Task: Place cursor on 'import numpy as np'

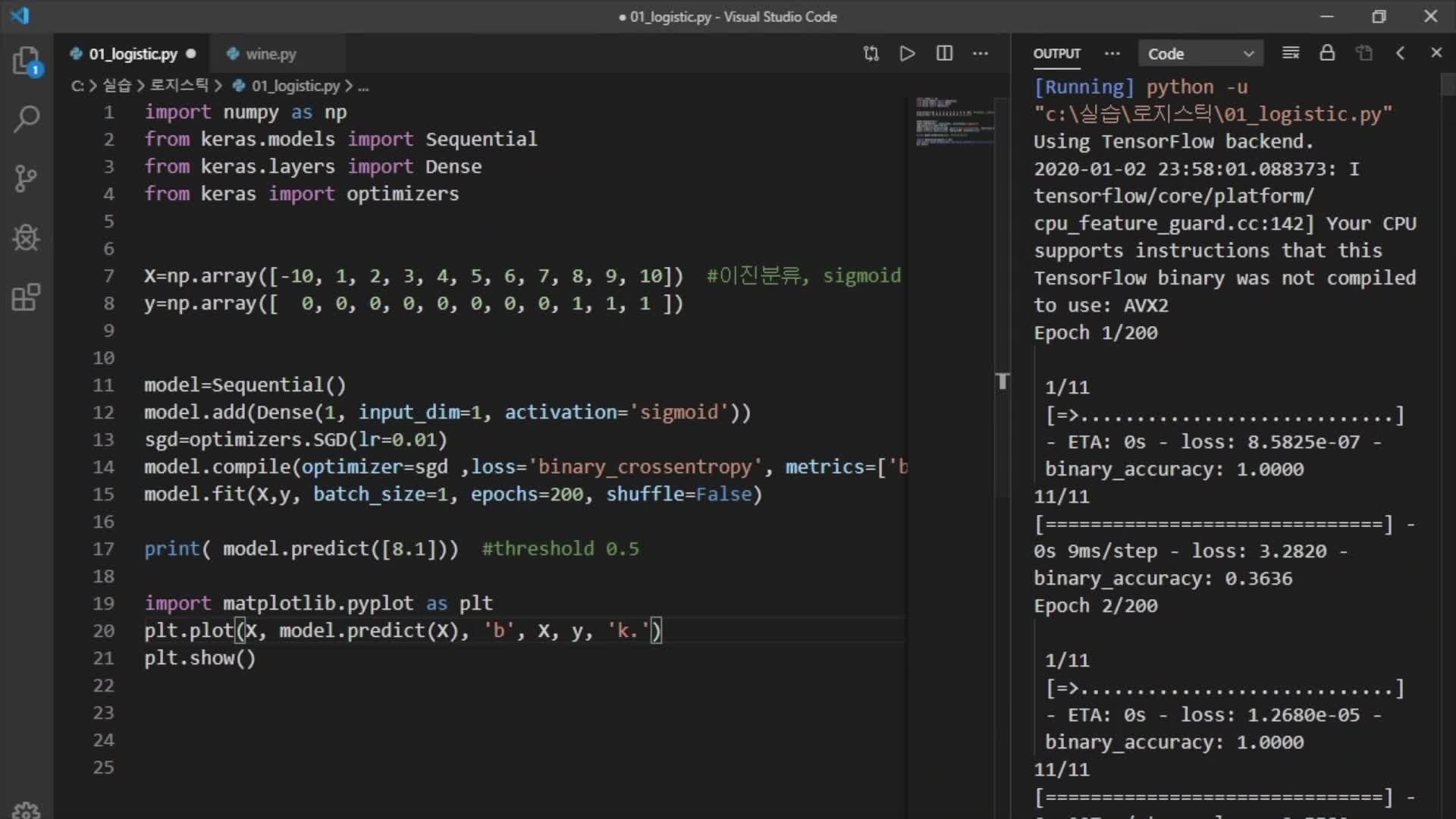Action: 246,112
